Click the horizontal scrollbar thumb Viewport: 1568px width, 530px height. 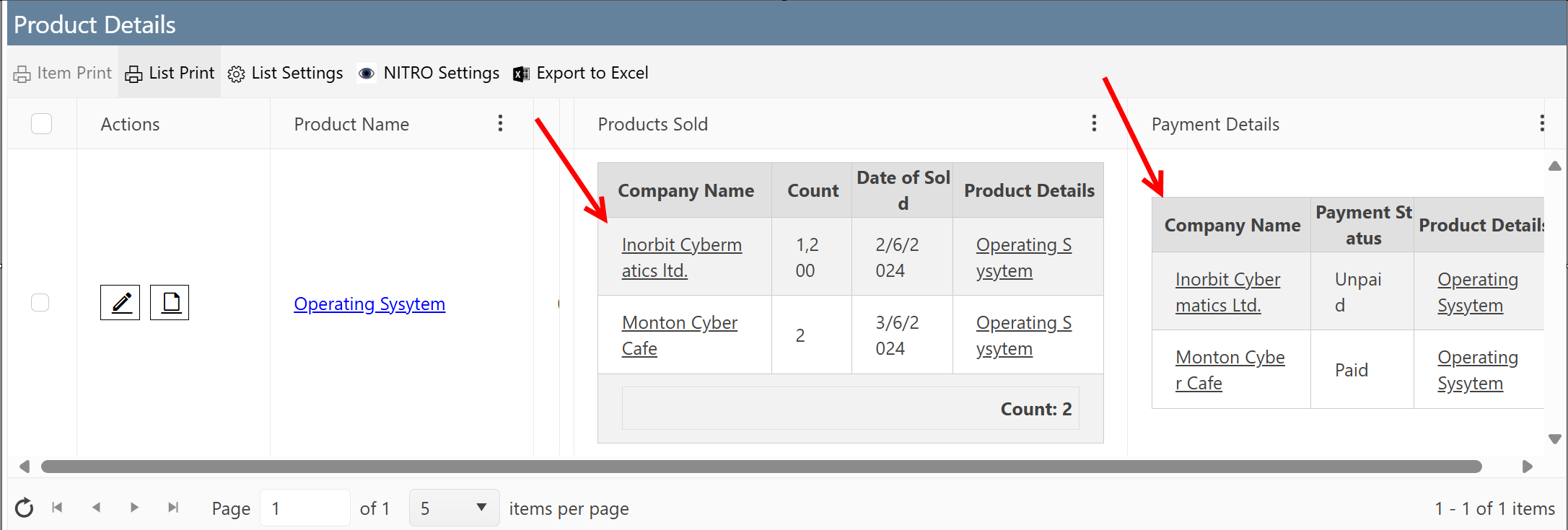coord(761,467)
